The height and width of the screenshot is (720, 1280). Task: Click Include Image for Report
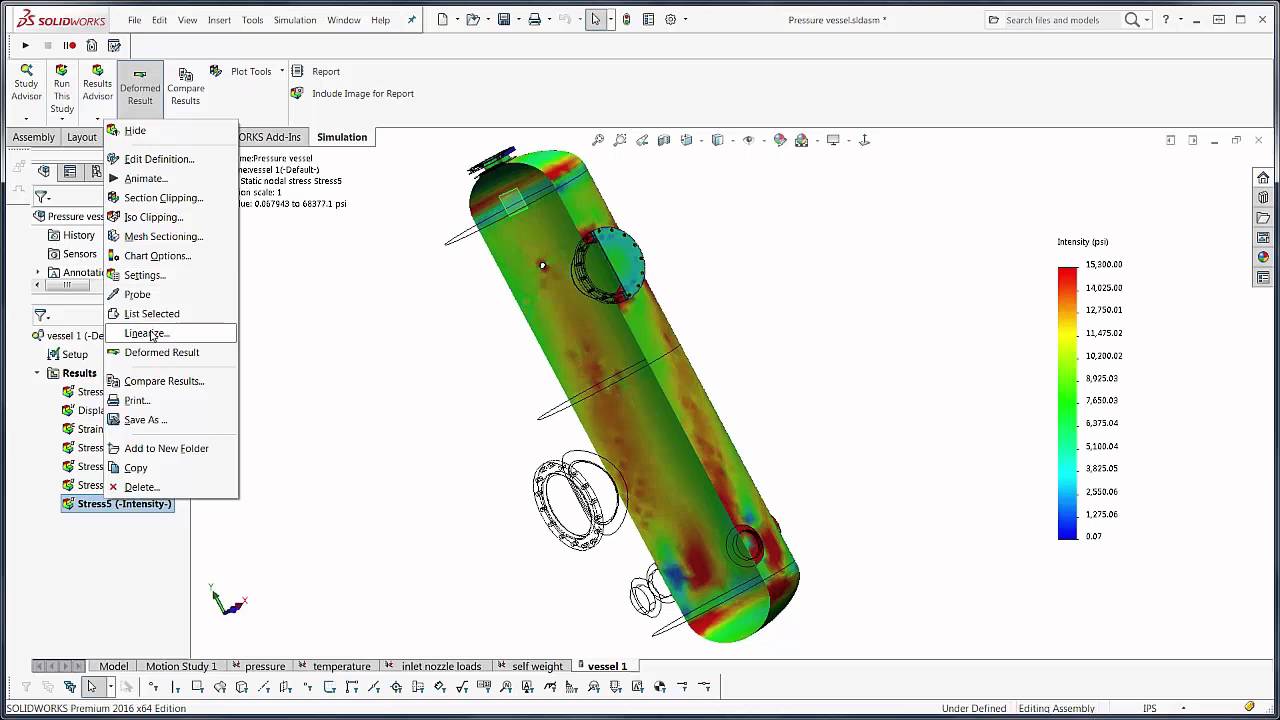(352, 93)
